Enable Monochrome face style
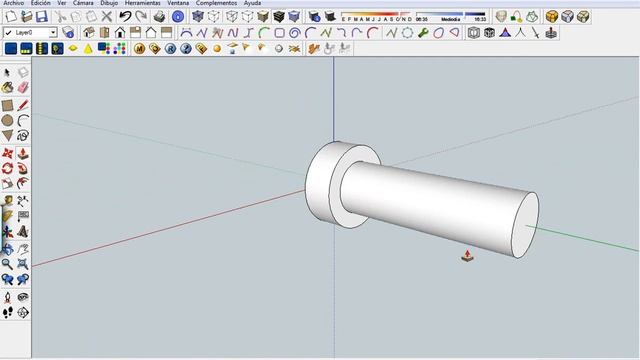 (294, 17)
